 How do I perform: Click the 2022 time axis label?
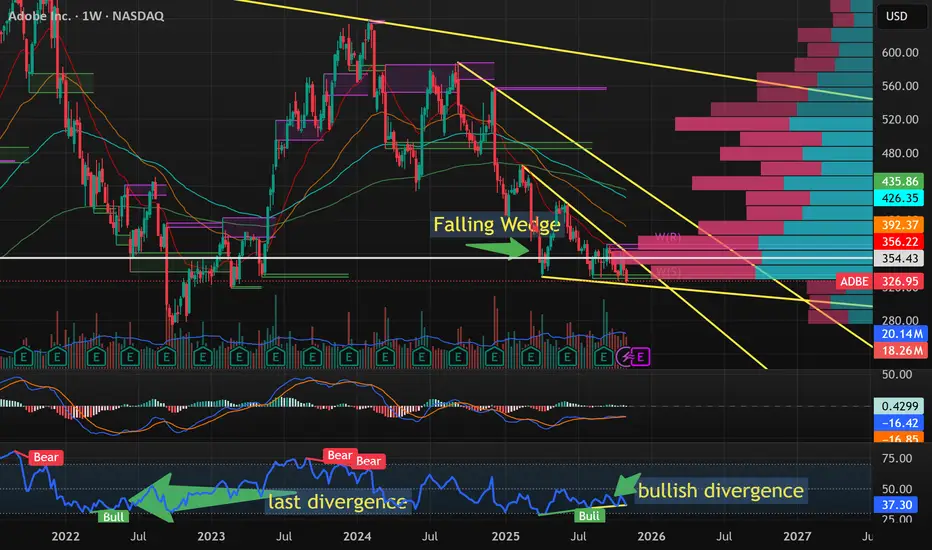pos(65,536)
